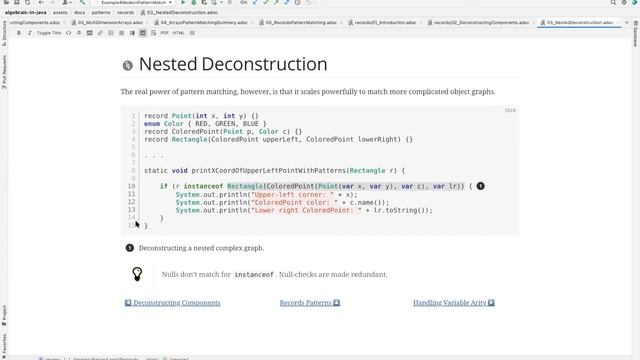Follow the Deconstructing Components link
The width and height of the screenshot is (640, 360).
(x=173, y=303)
